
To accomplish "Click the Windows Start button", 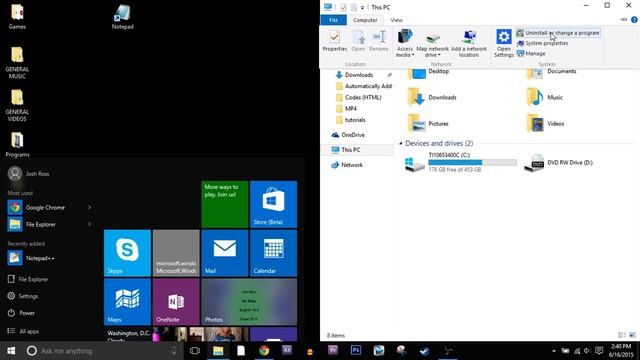I will pos(11,351).
